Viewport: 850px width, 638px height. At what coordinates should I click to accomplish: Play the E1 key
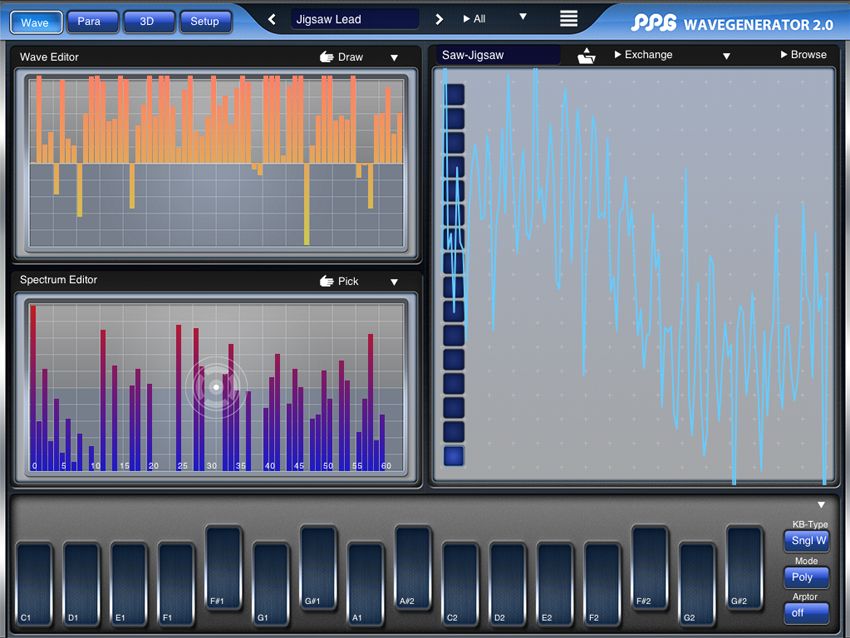(x=129, y=584)
